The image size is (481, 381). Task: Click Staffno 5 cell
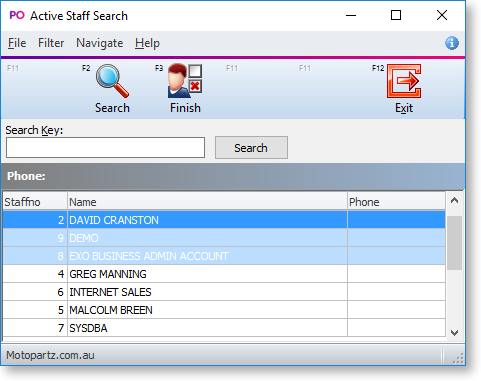[35, 310]
